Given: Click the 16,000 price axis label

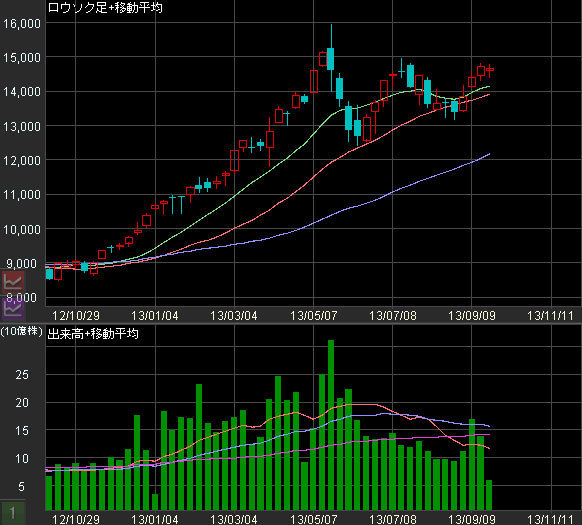Looking at the screenshot, I should click(x=22, y=23).
